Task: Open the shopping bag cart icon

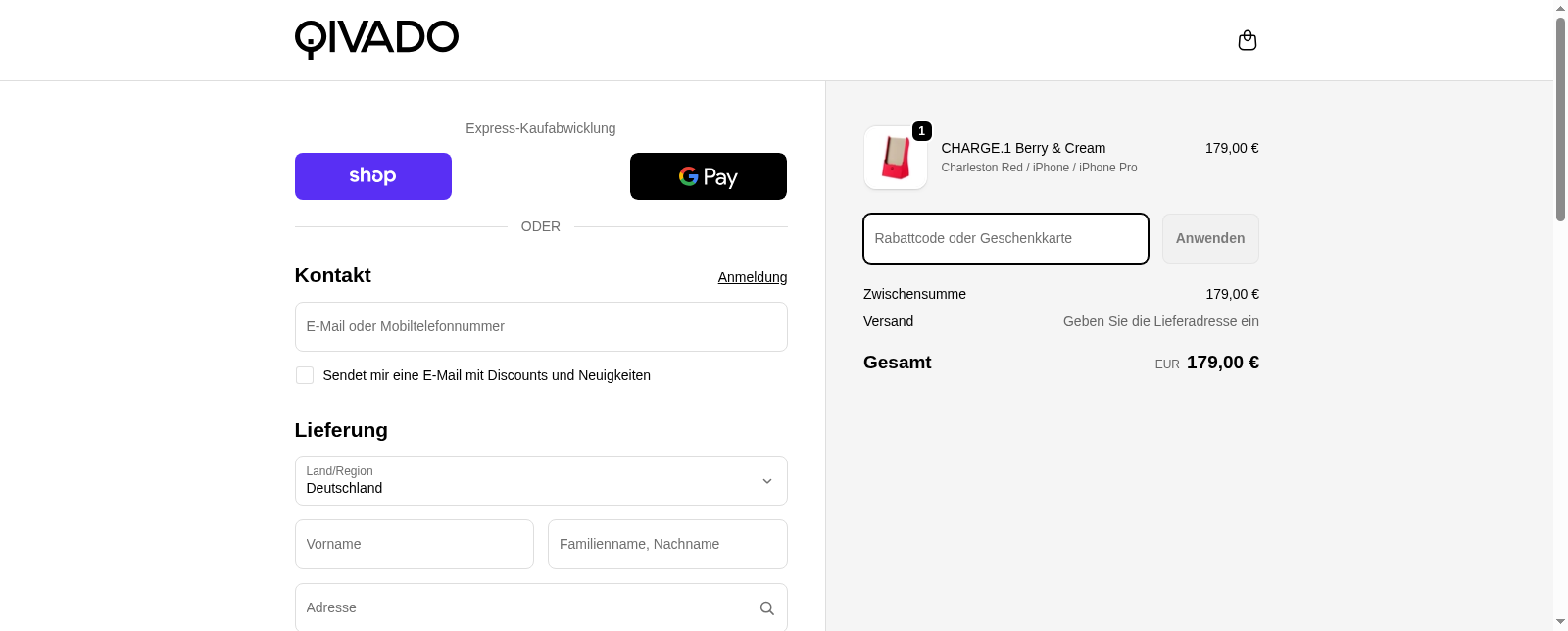Action: click(x=1247, y=40)
